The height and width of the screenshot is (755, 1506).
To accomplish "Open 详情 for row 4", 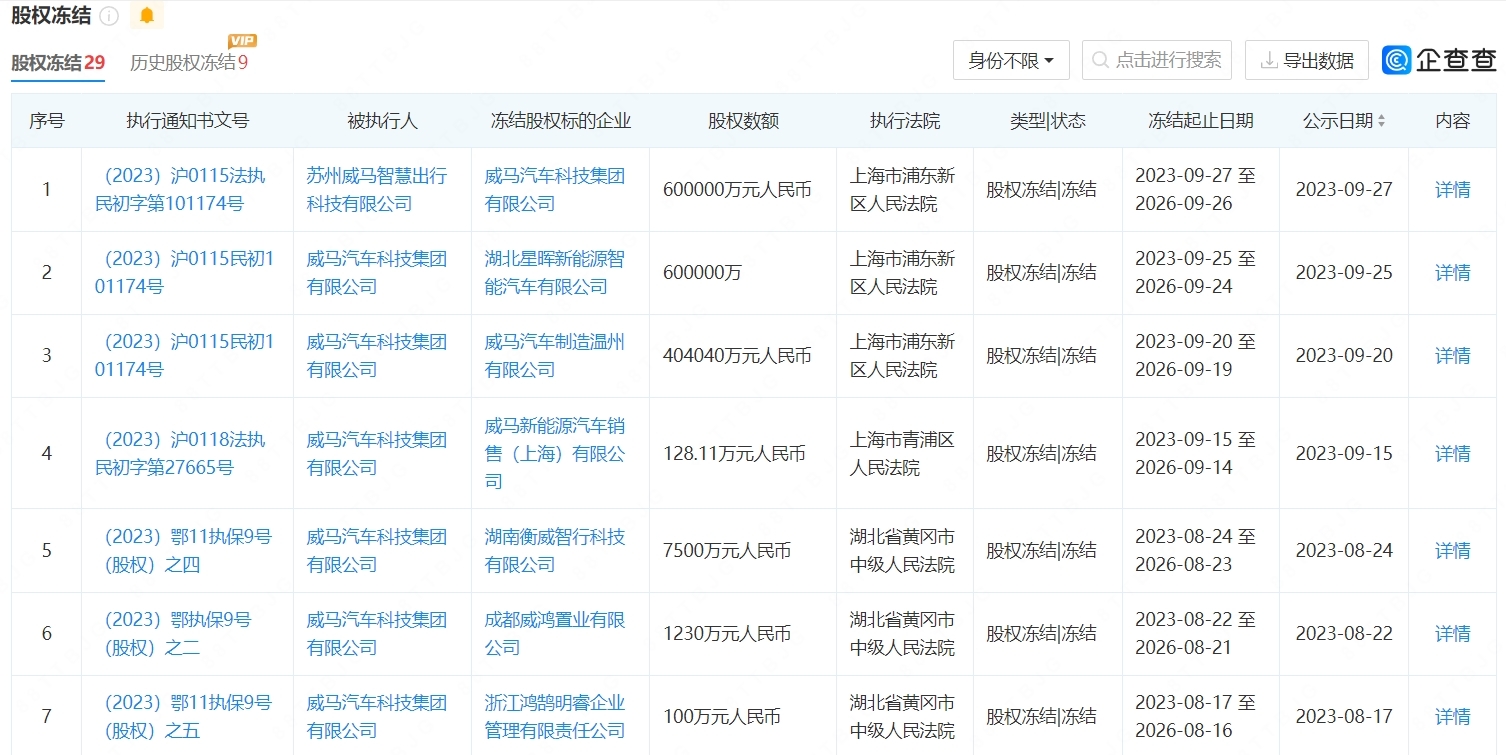I will pos(1452,454).
